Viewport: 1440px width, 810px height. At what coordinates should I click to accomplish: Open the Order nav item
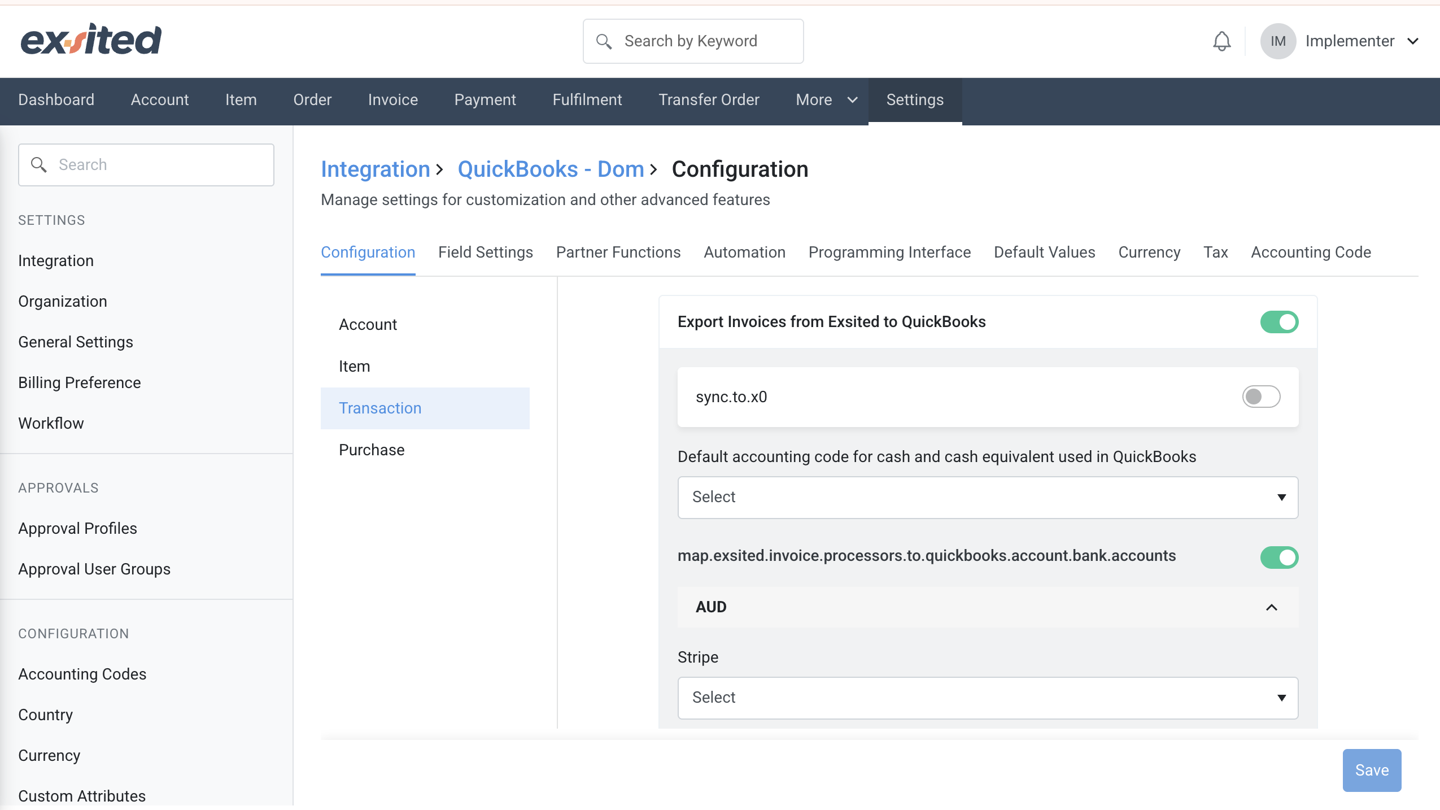312,100
